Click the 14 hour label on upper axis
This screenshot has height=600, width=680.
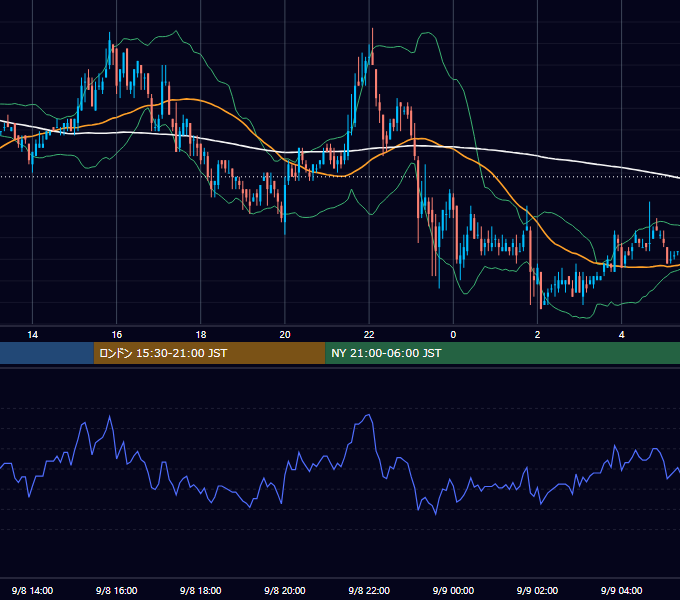[x=33, y=335]
